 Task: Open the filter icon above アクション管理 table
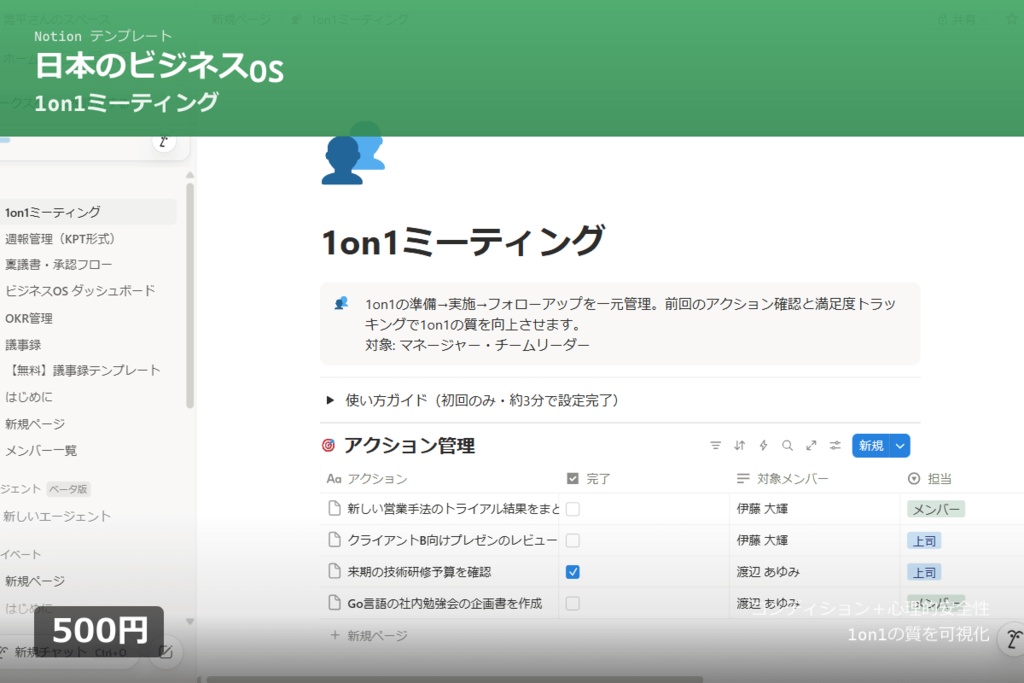[716, 445]
